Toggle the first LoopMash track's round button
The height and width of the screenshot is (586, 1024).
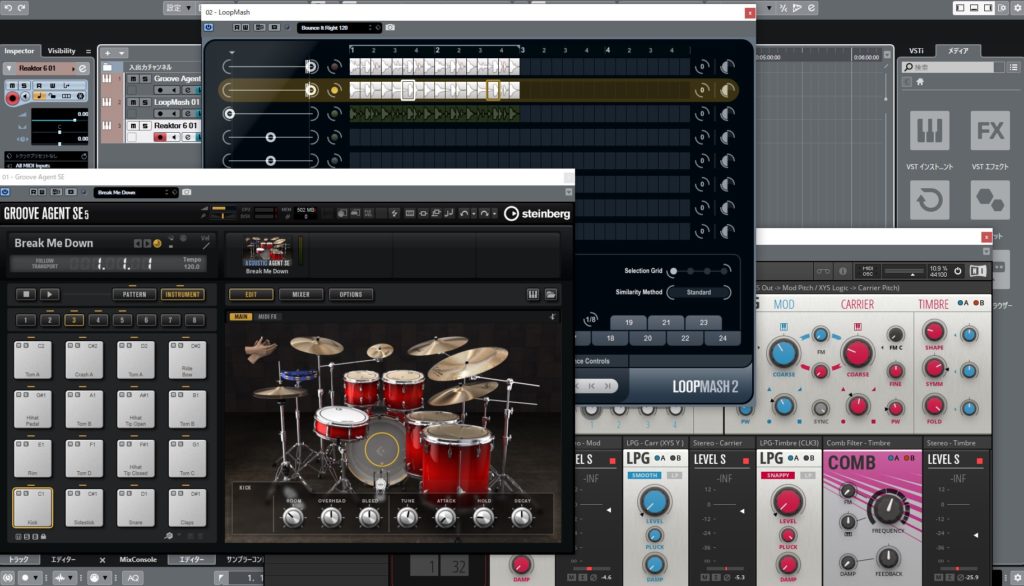[x=334, y=67]
